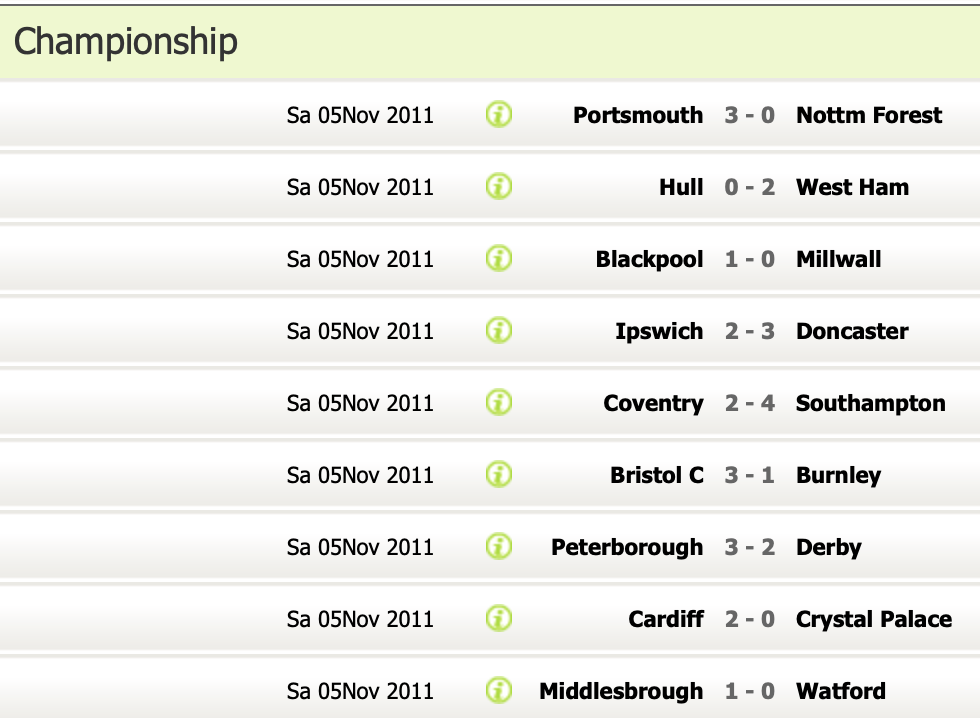Viewport: 980px width, 718px height.
Task: Click the date on the Blackpool row
Action: 360,259
